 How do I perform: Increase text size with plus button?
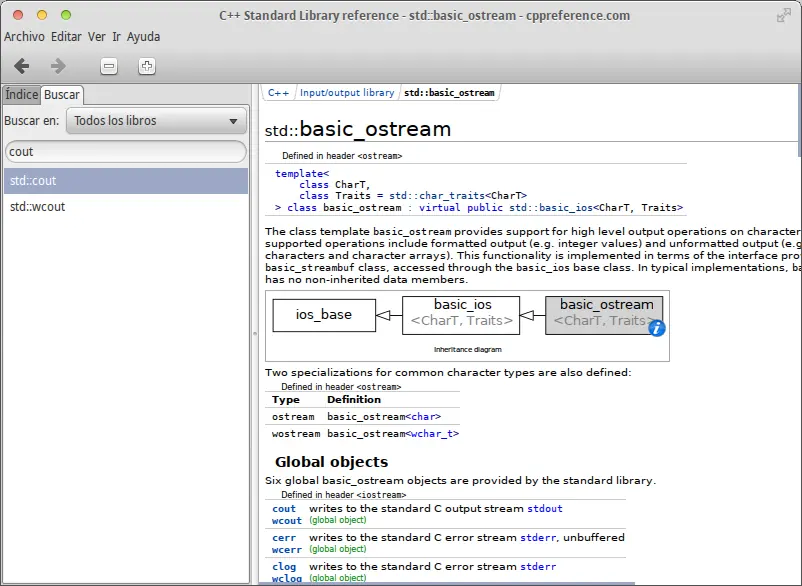147,66
